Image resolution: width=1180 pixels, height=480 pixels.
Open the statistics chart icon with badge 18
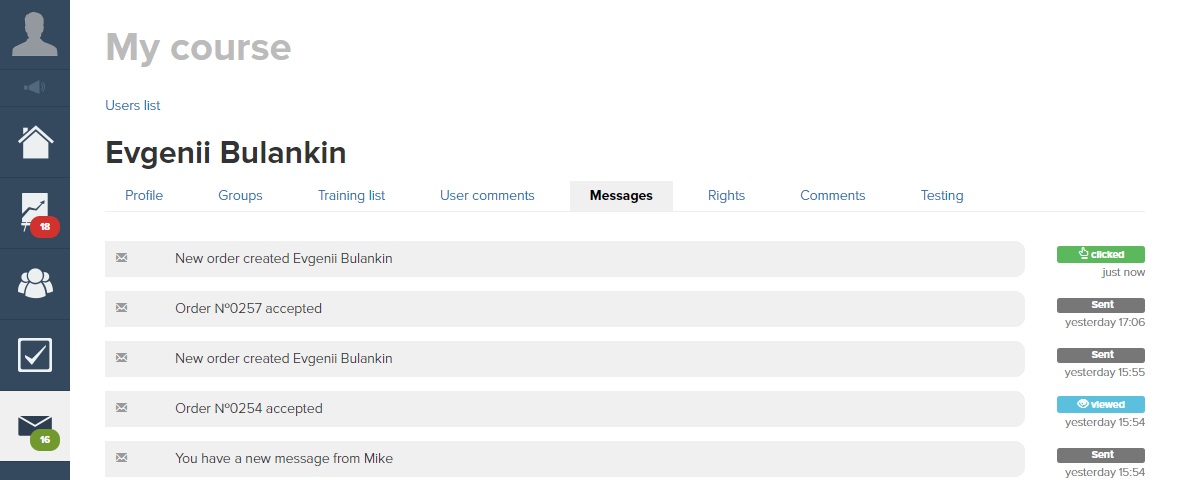(35, 214)
